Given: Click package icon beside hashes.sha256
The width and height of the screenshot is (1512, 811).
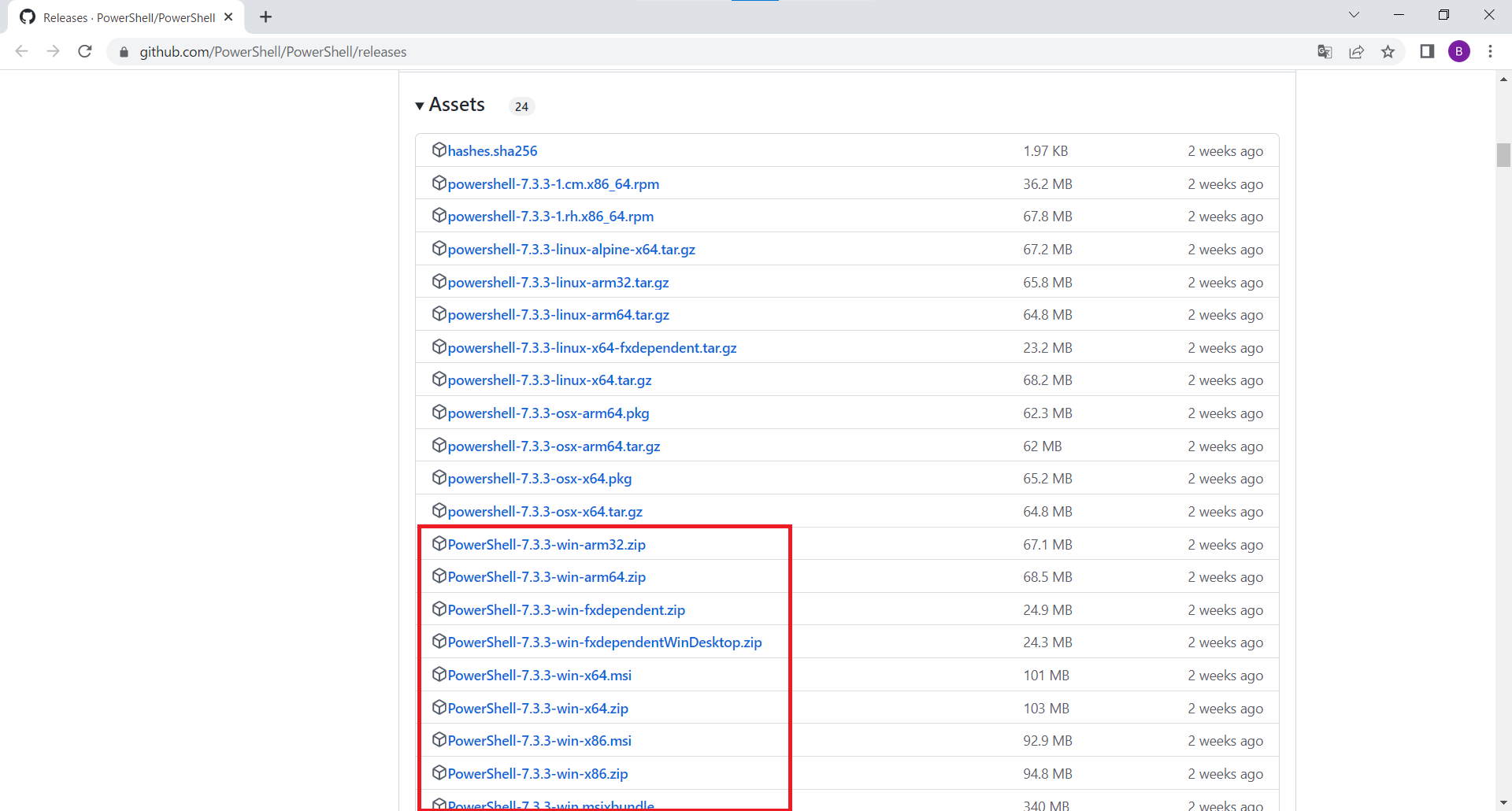Looking at the screenshot, I should 439,150.
